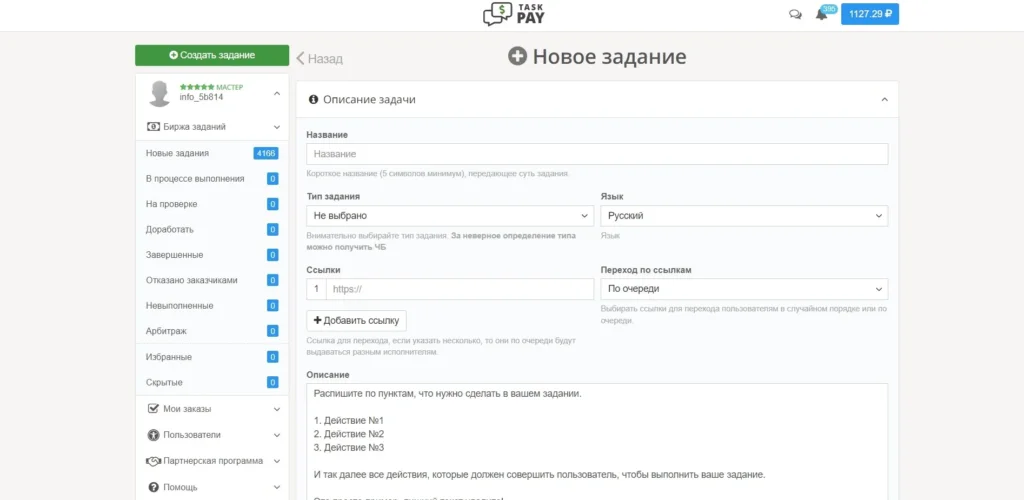Viewport: 1024px width, 500px height.
Task: Click the info icon beside Описание задачи
Action: tap(313, 100)
